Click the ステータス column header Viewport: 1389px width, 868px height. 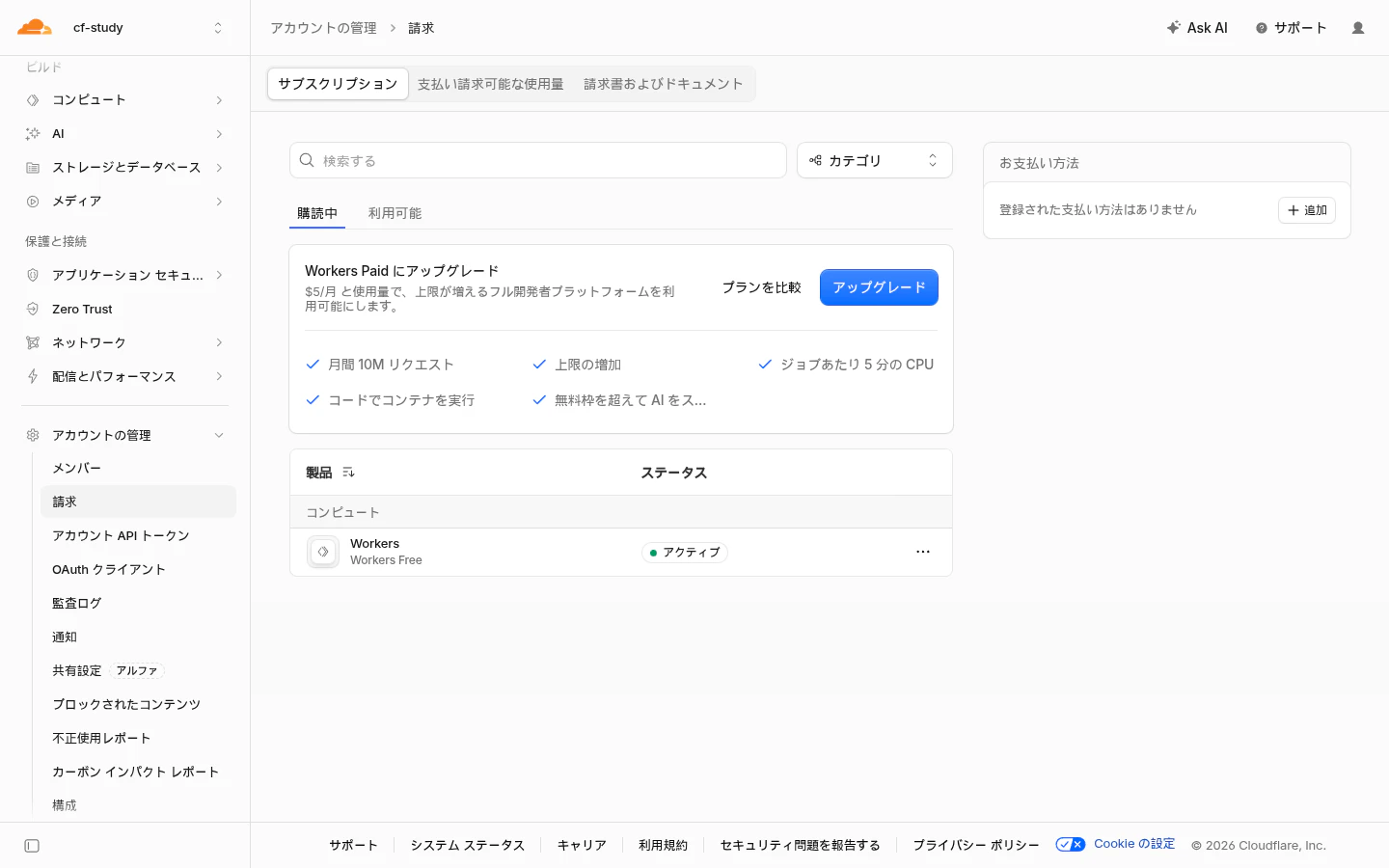(674, 473)
